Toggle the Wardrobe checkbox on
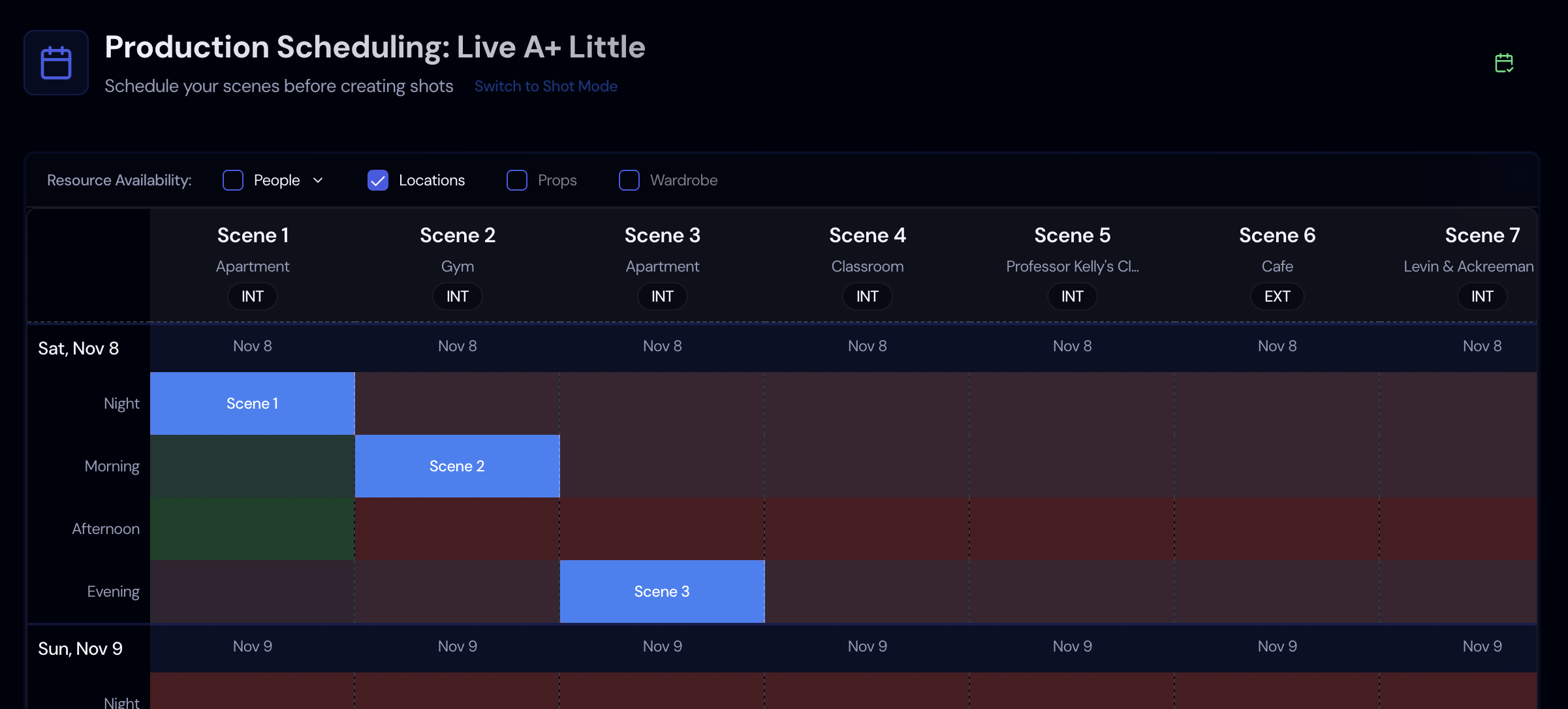Screen dimensions: 1568x709 (x=629, y=180)
